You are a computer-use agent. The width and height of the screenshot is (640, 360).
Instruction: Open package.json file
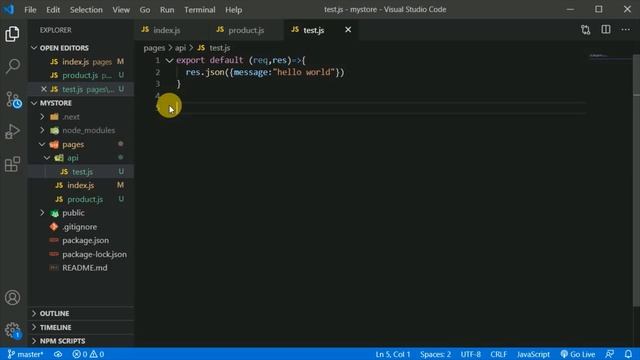point(81,240)
